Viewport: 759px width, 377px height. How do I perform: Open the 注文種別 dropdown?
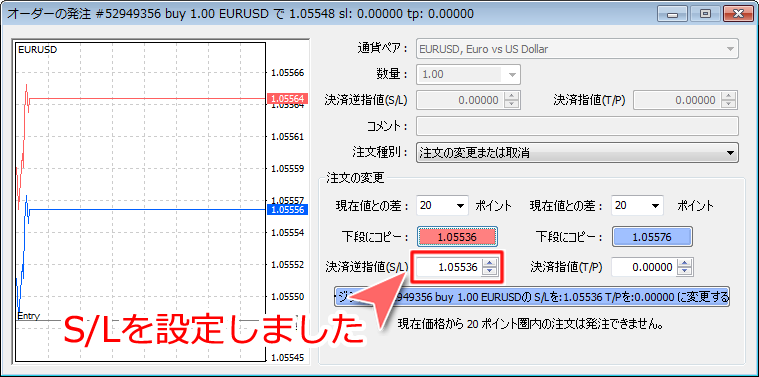[577, 153]
